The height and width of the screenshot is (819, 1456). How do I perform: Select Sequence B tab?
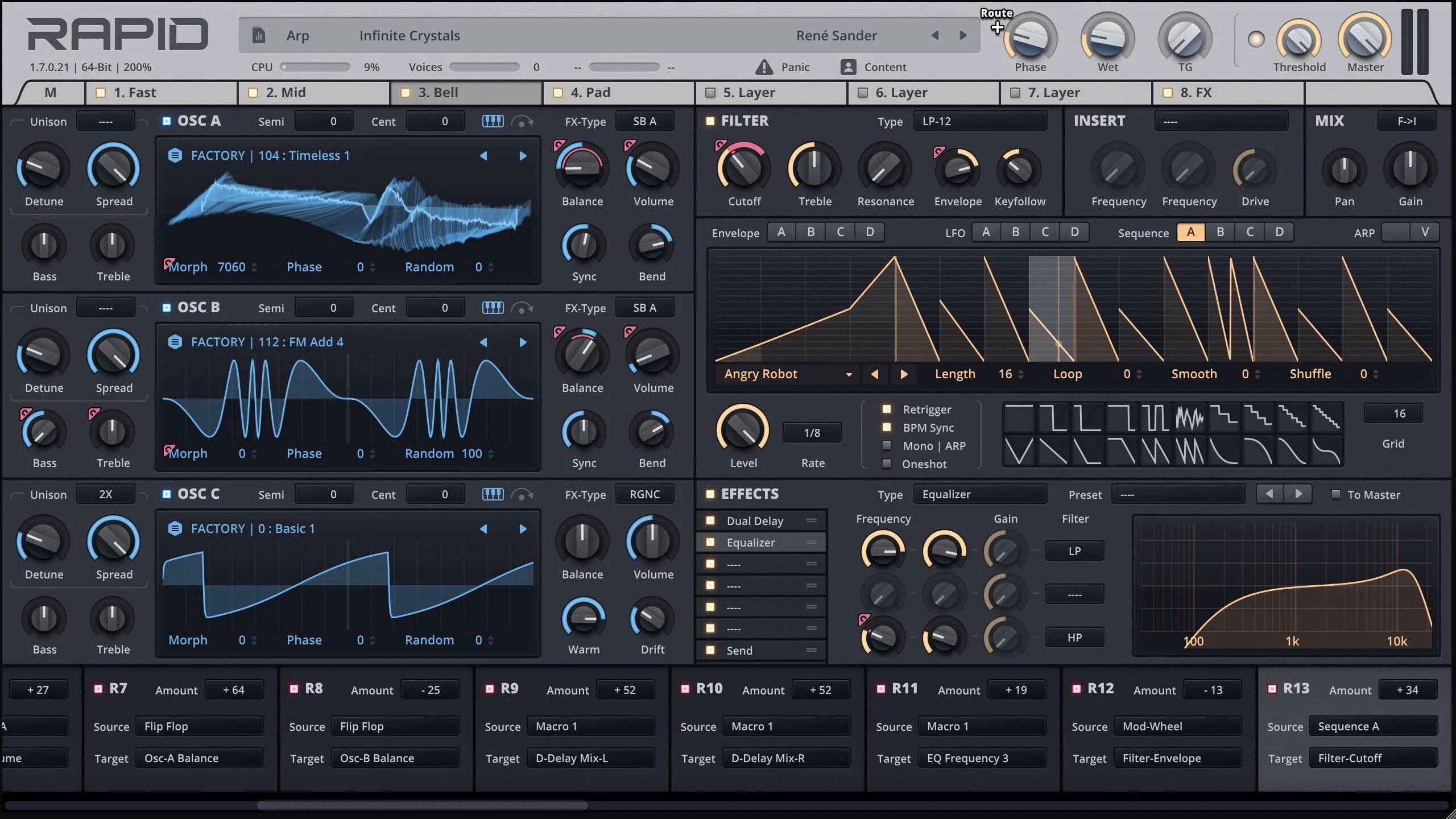[1220, 232]
